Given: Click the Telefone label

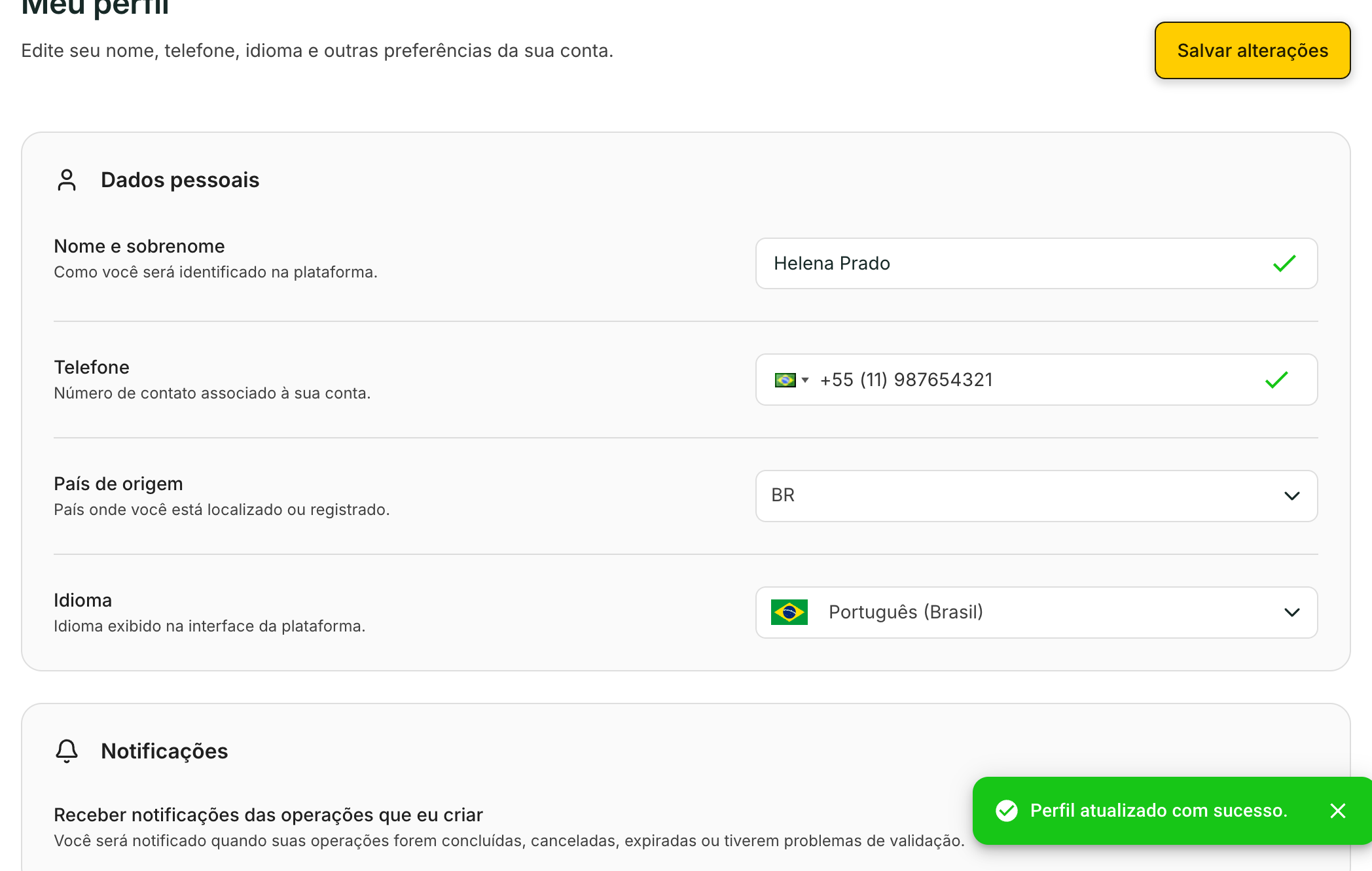Looking at the screenshot, I should (92, 367).
